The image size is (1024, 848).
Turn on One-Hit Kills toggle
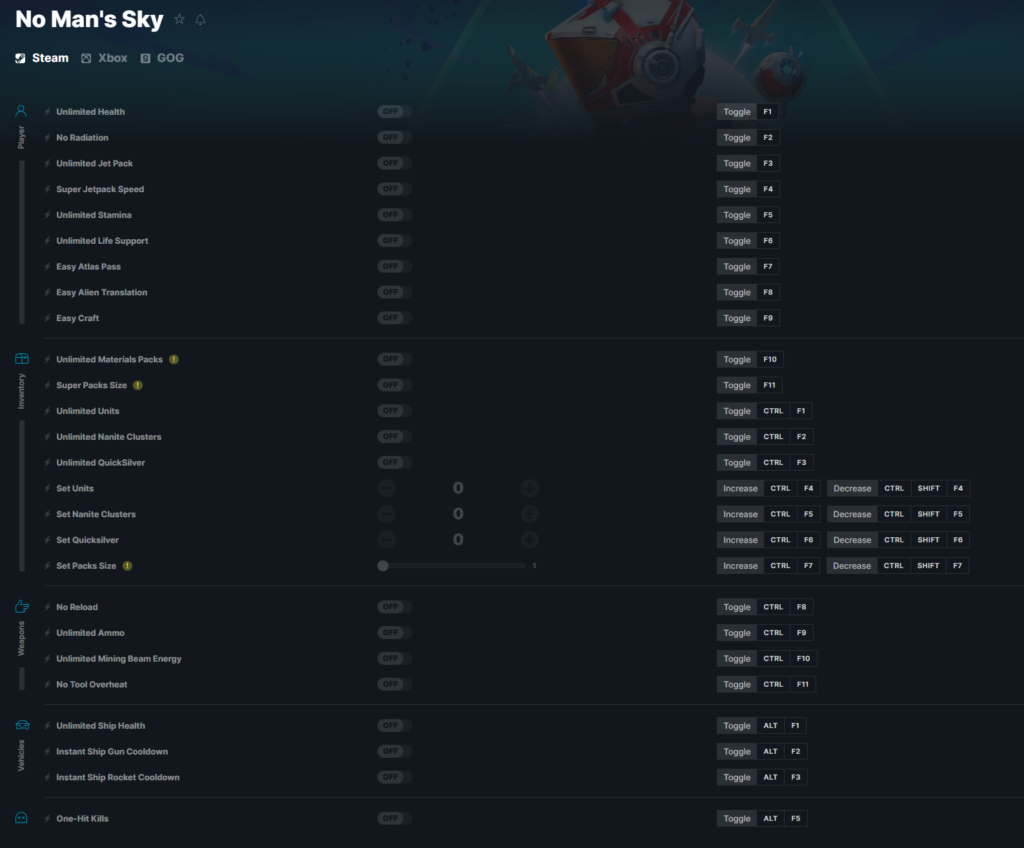(394, 819)
